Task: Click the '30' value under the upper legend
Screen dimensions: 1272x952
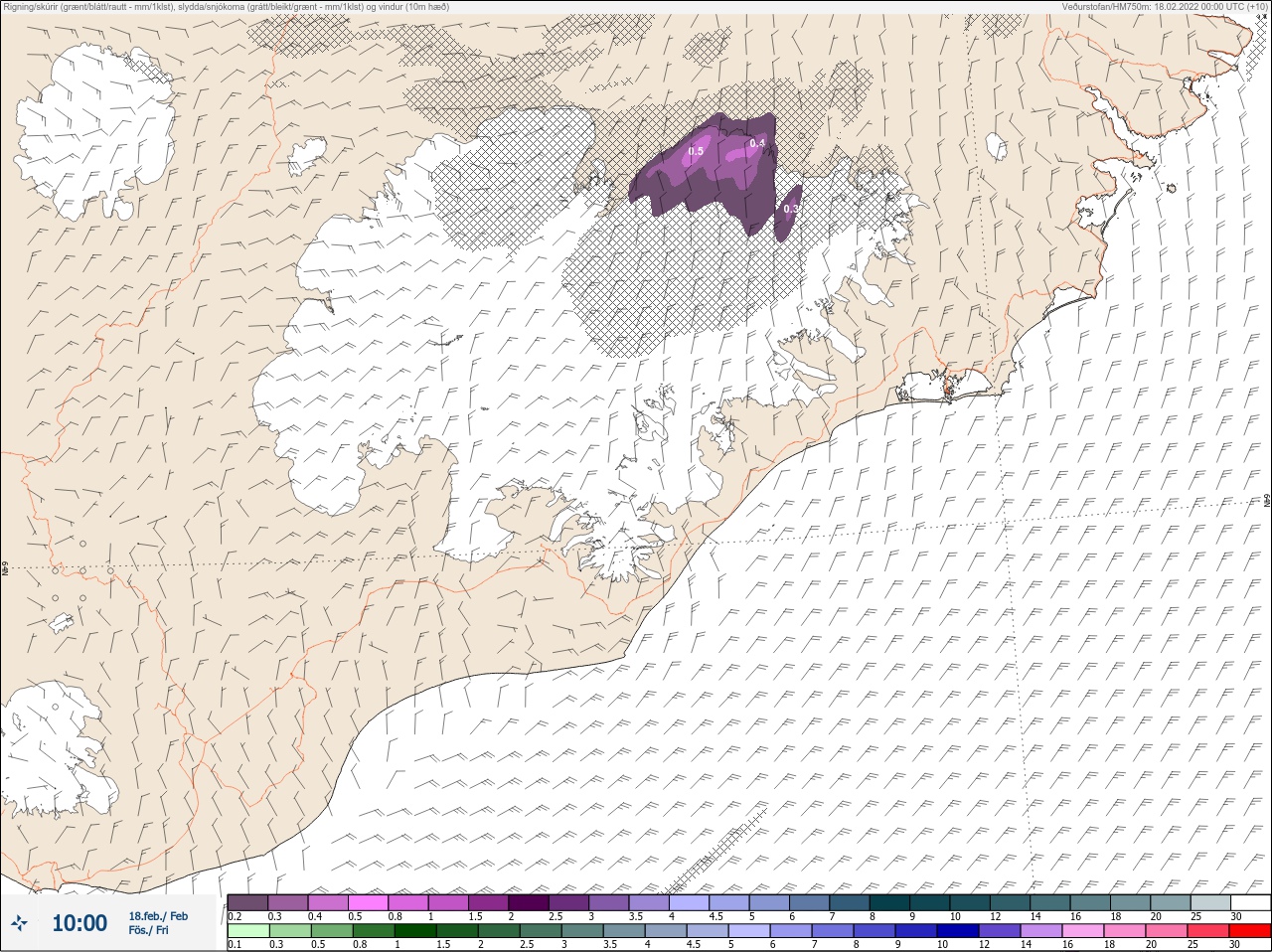Action: (x=1236, y=916)
